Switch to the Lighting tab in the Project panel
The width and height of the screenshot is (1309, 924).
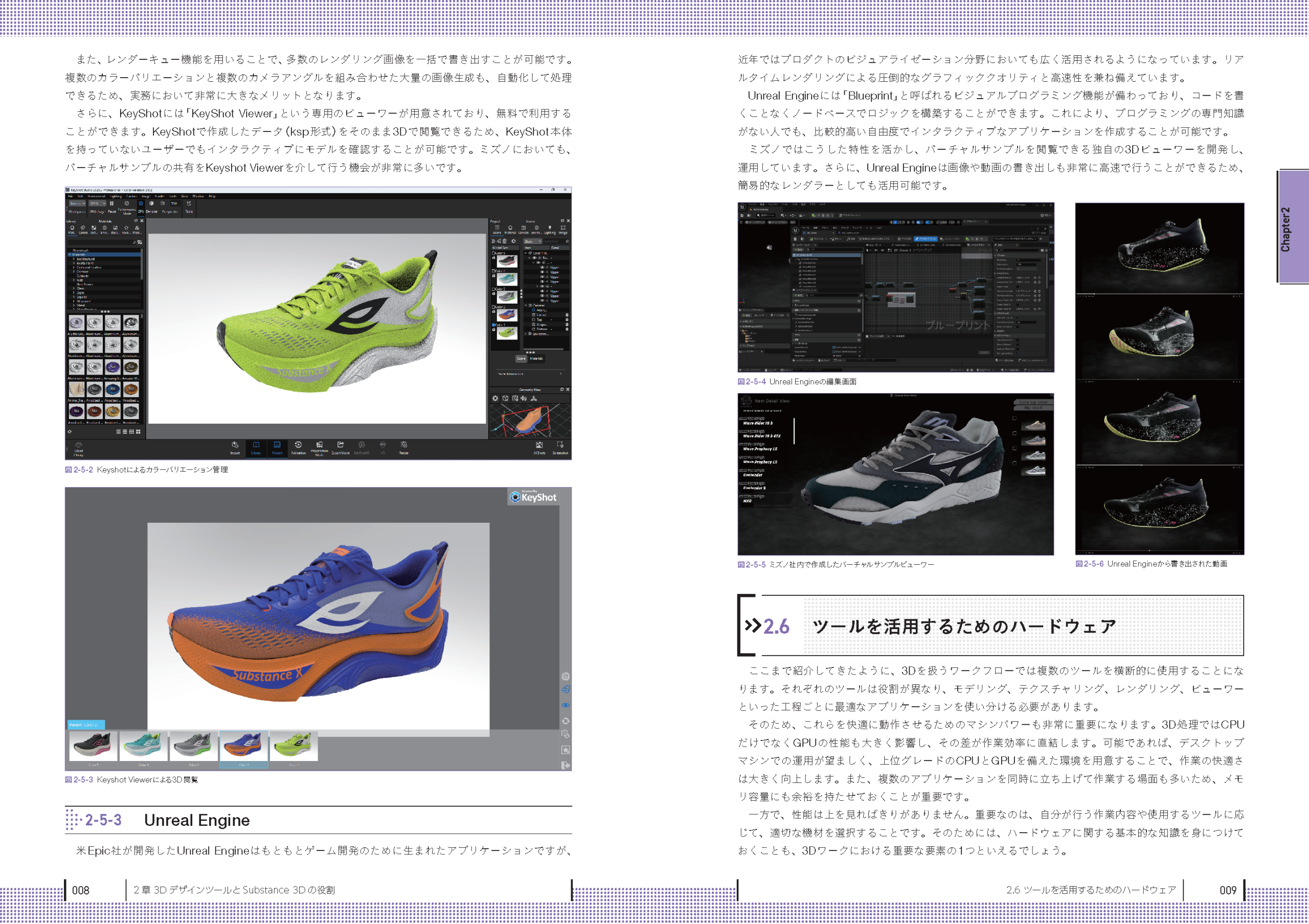pyautogui.click(x=550, y=229)
